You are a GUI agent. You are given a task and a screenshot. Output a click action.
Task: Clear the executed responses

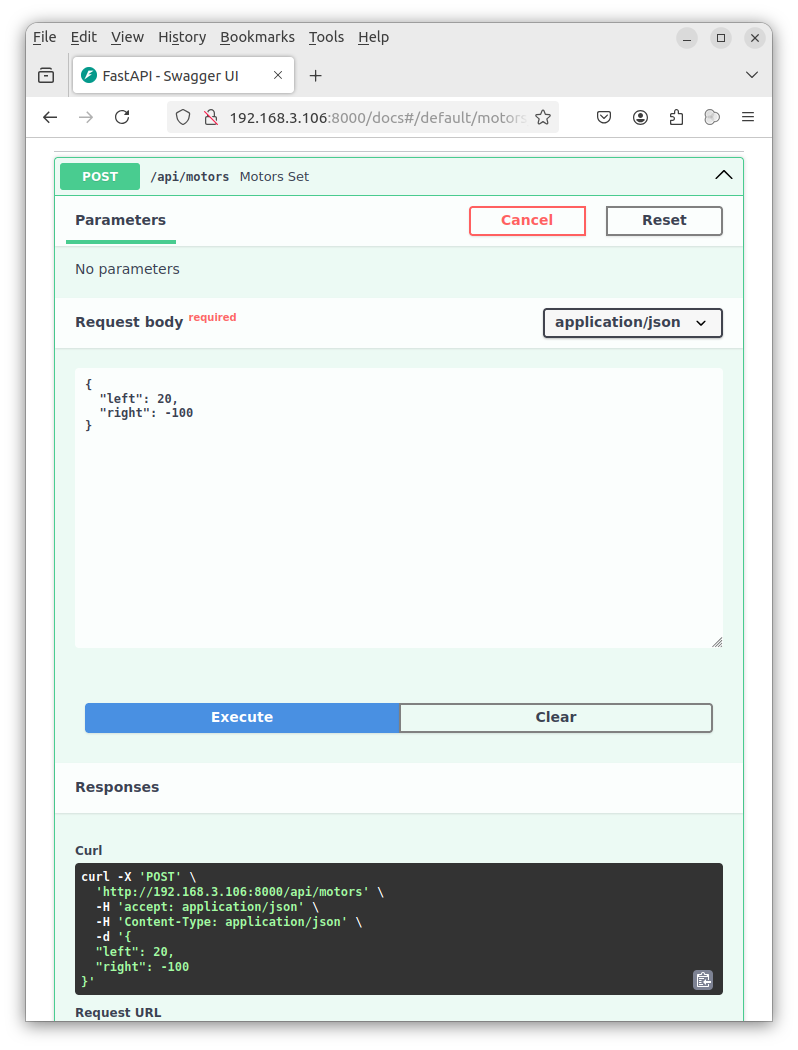[x=556, y=718]
